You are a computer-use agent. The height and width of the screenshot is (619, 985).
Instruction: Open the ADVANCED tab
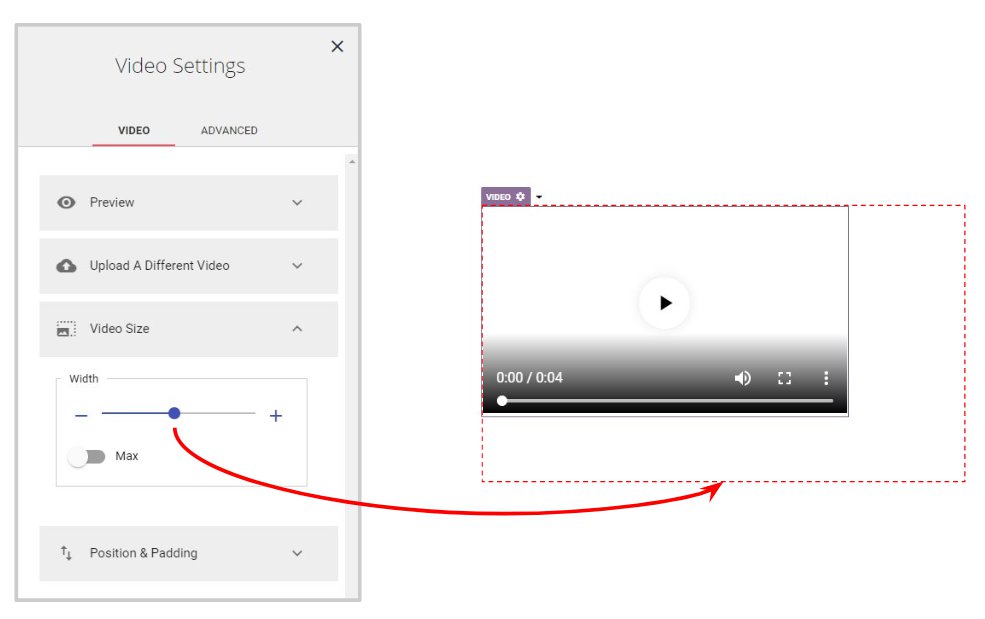tap(229, 130)
